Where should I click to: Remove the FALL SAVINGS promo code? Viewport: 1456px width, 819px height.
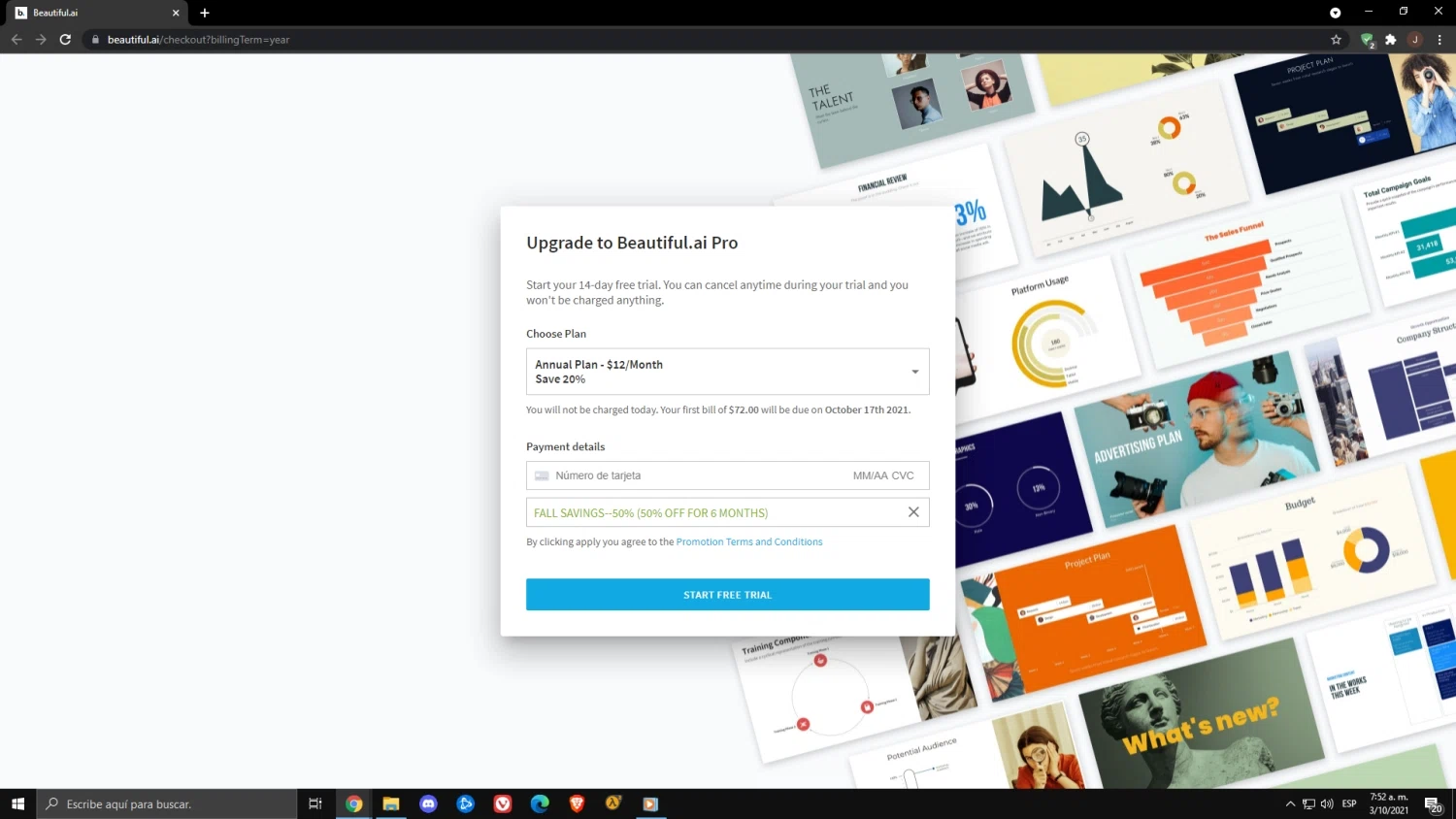[x=913, y=512]
